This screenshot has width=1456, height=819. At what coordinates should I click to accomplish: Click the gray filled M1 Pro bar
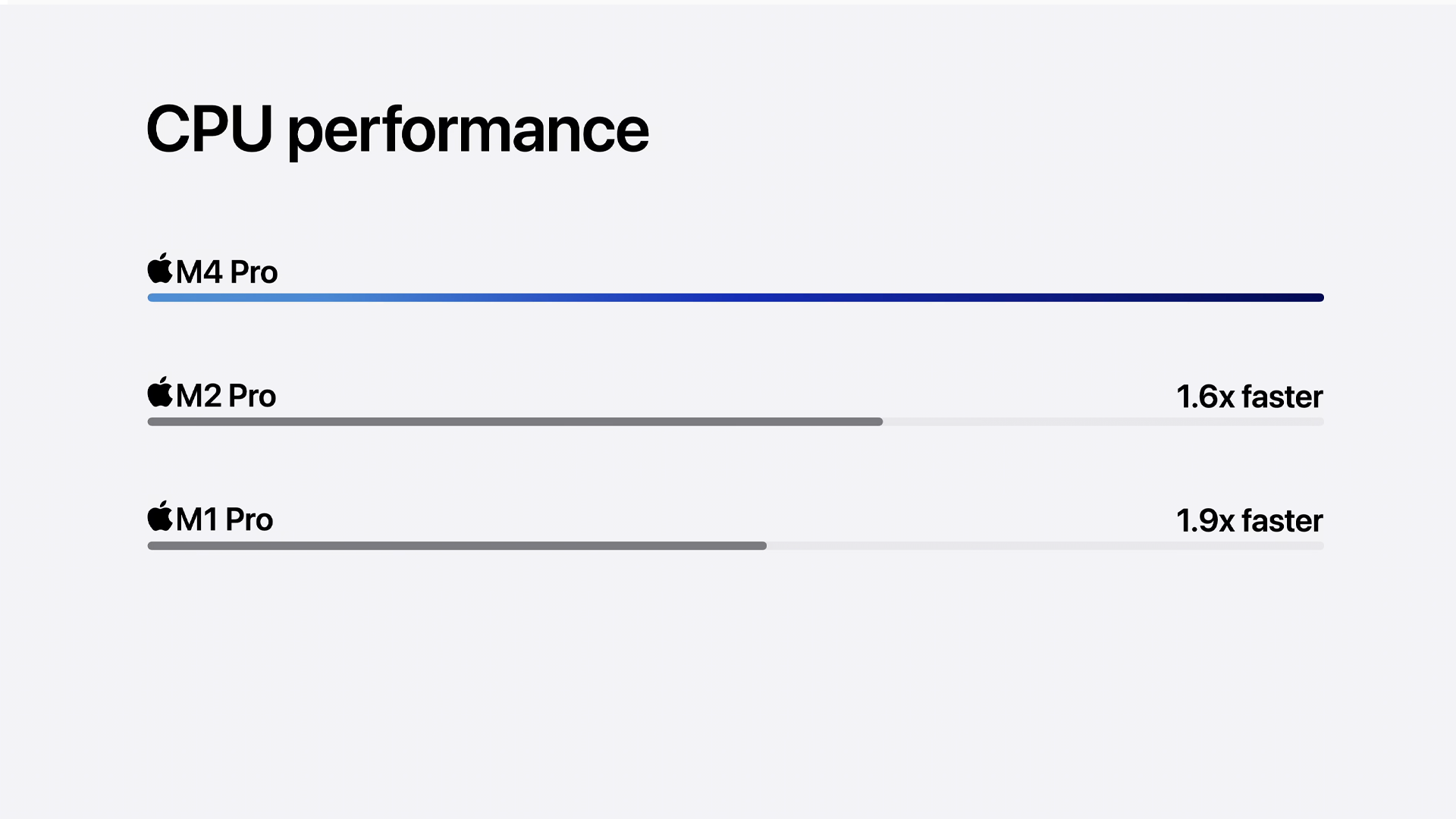[x=457, y=545]
